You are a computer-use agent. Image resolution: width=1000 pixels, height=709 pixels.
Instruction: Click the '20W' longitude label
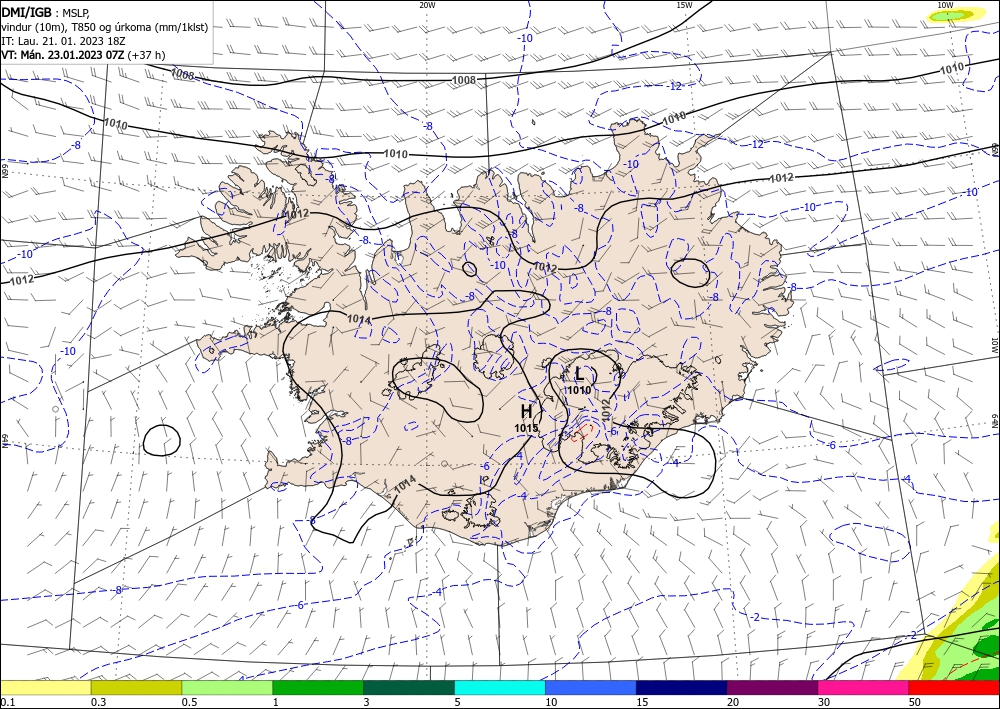pos(427,5)
